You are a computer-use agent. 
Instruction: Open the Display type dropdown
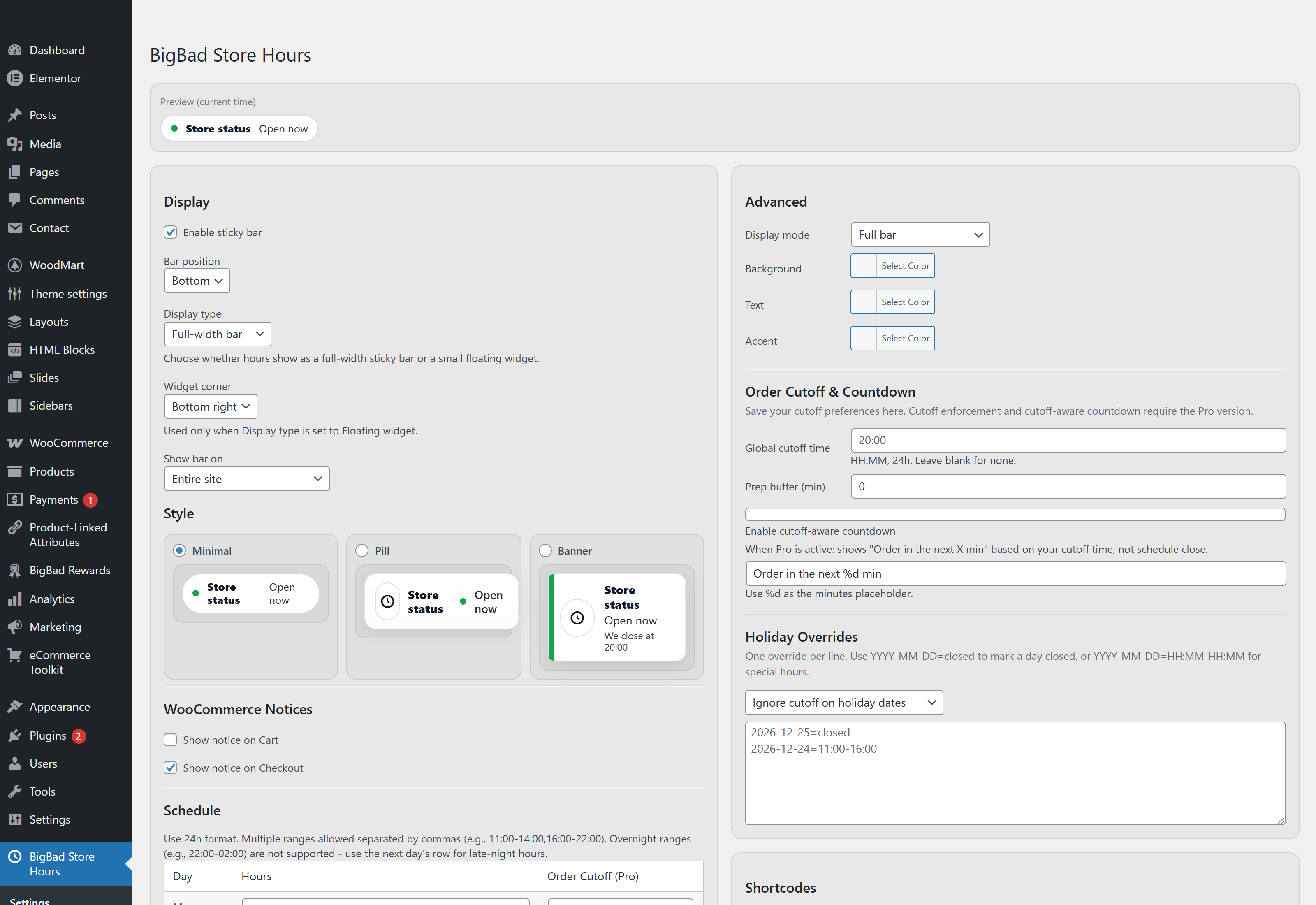218,334
